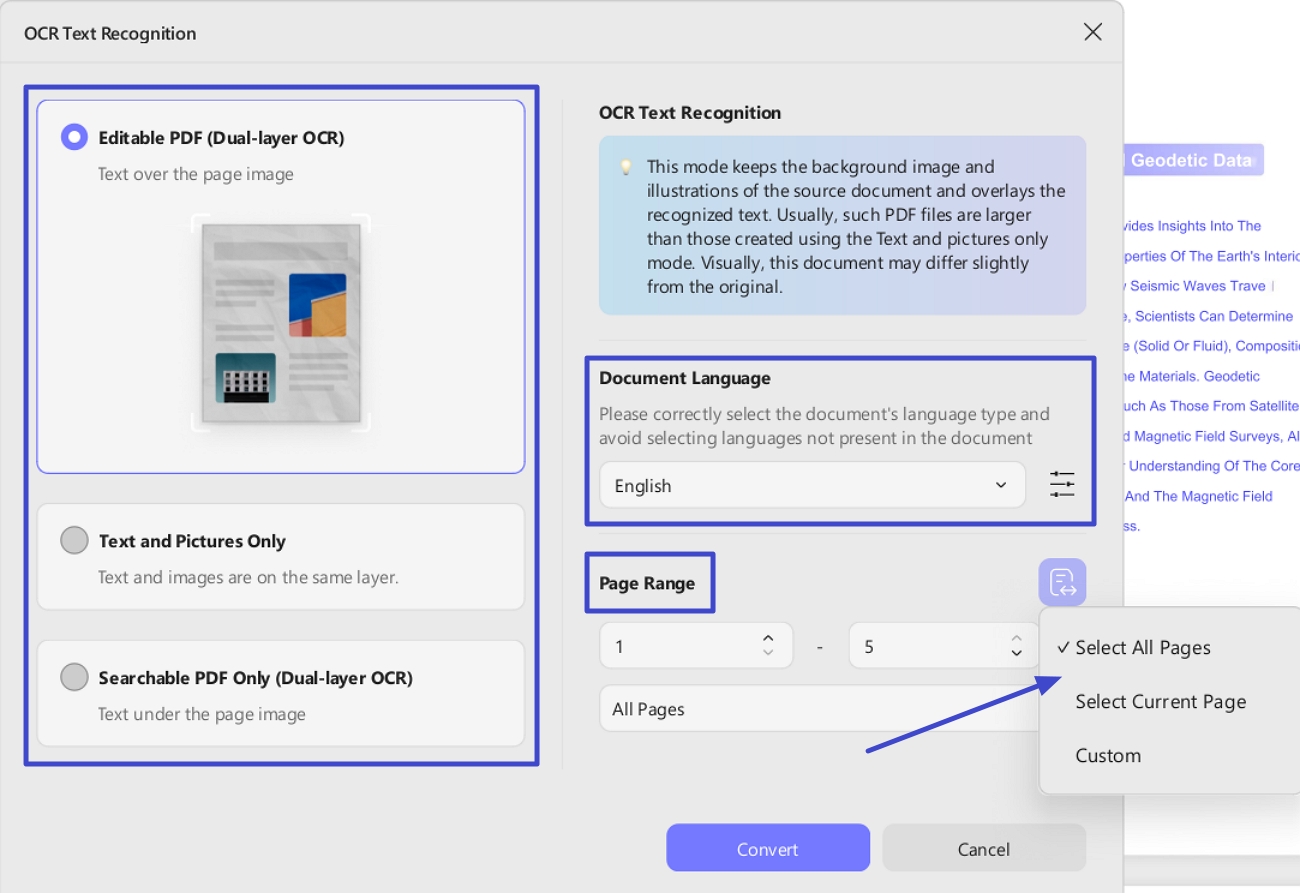Open the English document language dropdown
1300x893 pixels.
tap(812, 485)
